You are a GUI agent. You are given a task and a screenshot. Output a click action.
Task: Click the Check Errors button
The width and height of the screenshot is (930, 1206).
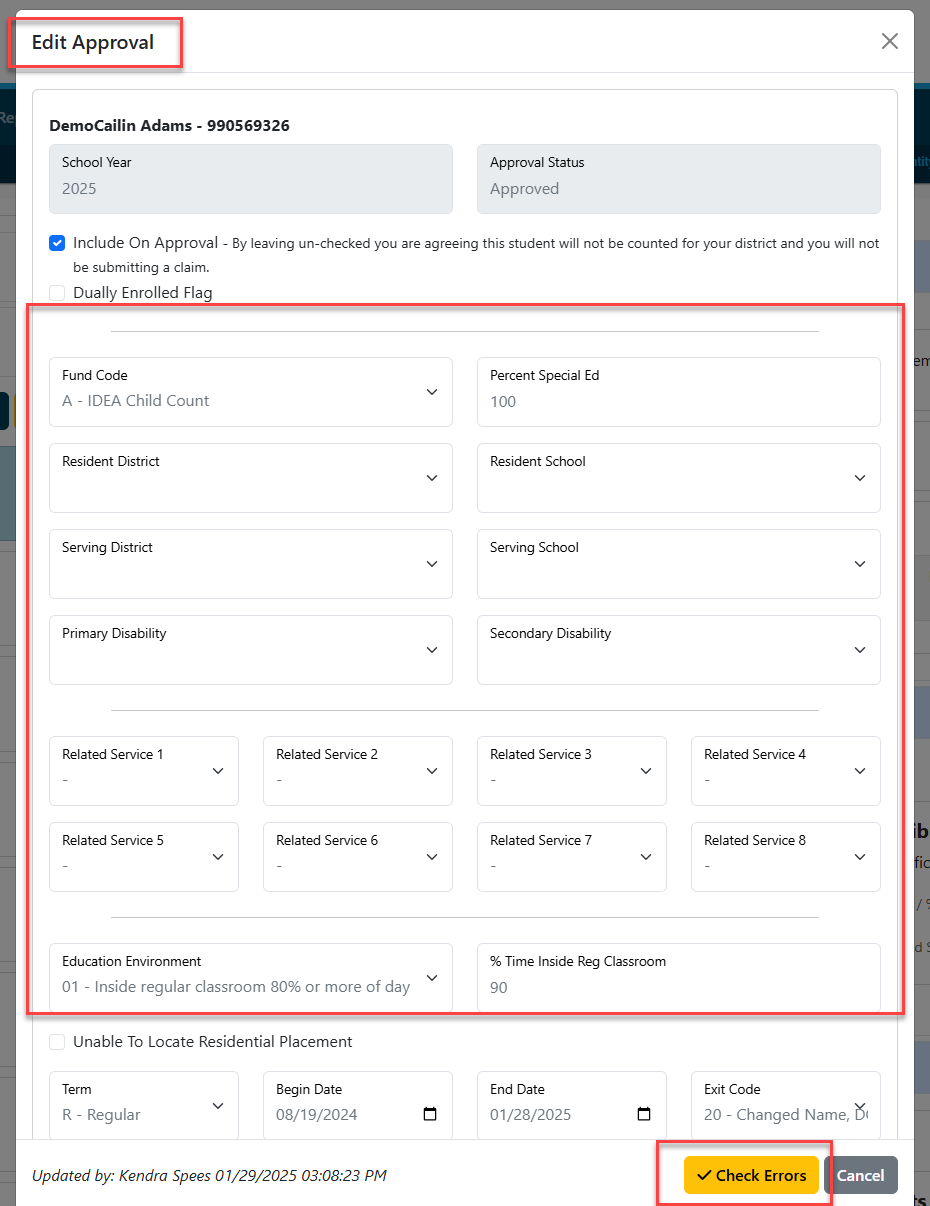[x=751, y=1175]
